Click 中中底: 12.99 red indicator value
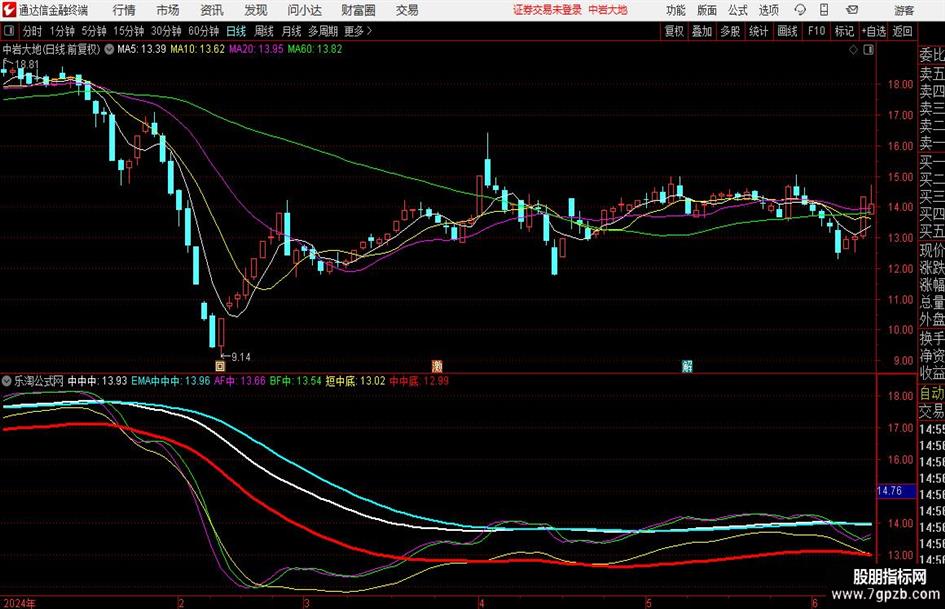 [419, 381]
